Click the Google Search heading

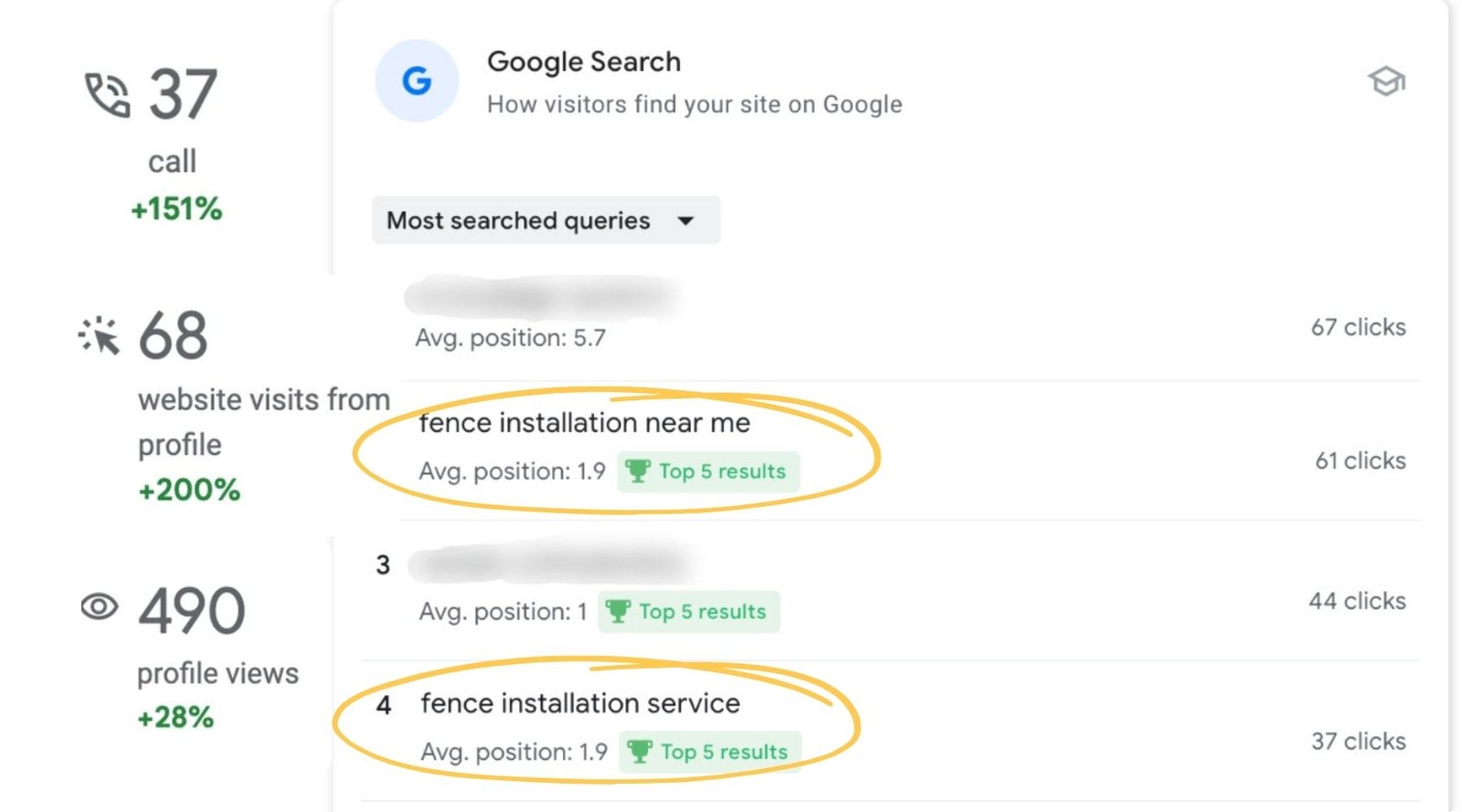584,62
